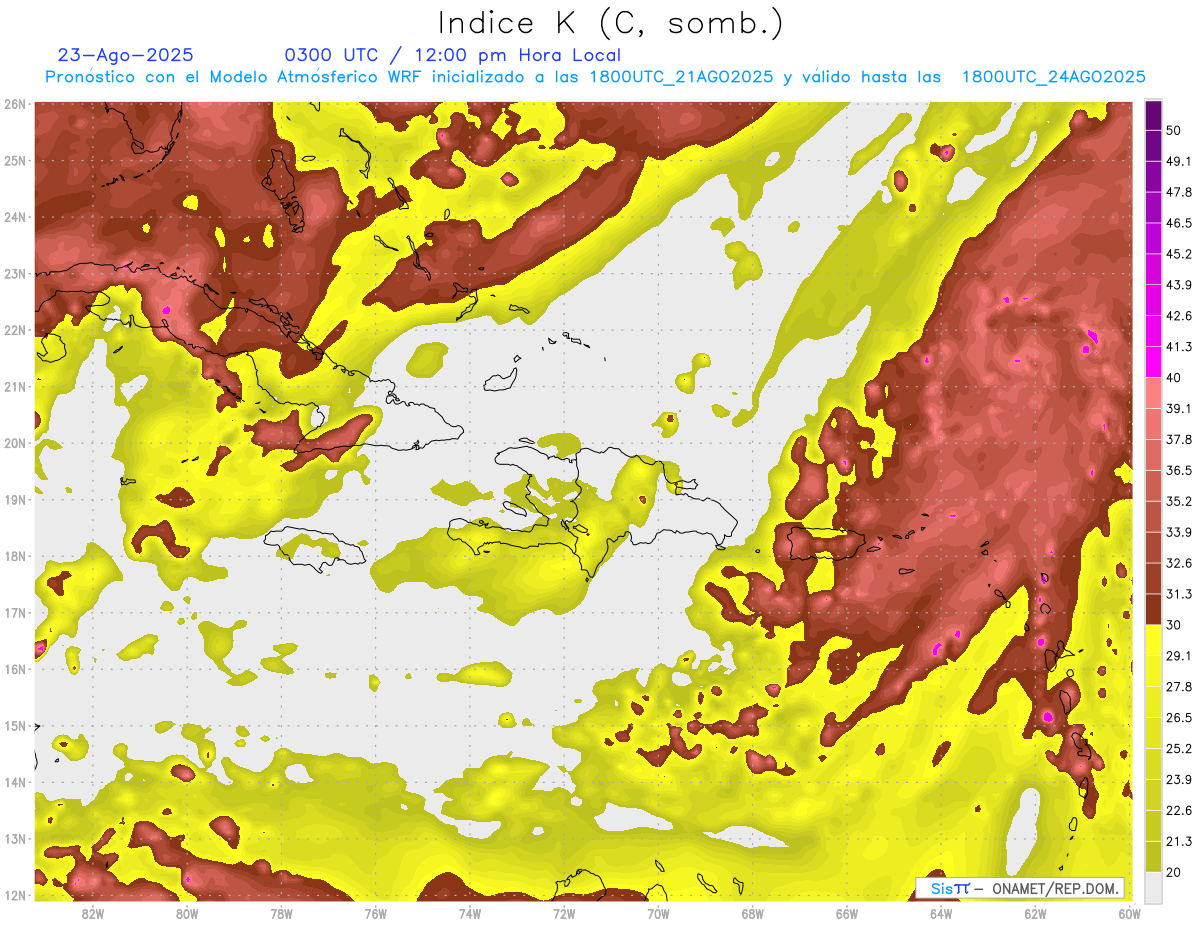Screen dimensions: 1200x927
Task: Click the '26.5' value on the color scale
Action: pos(1178,718)
